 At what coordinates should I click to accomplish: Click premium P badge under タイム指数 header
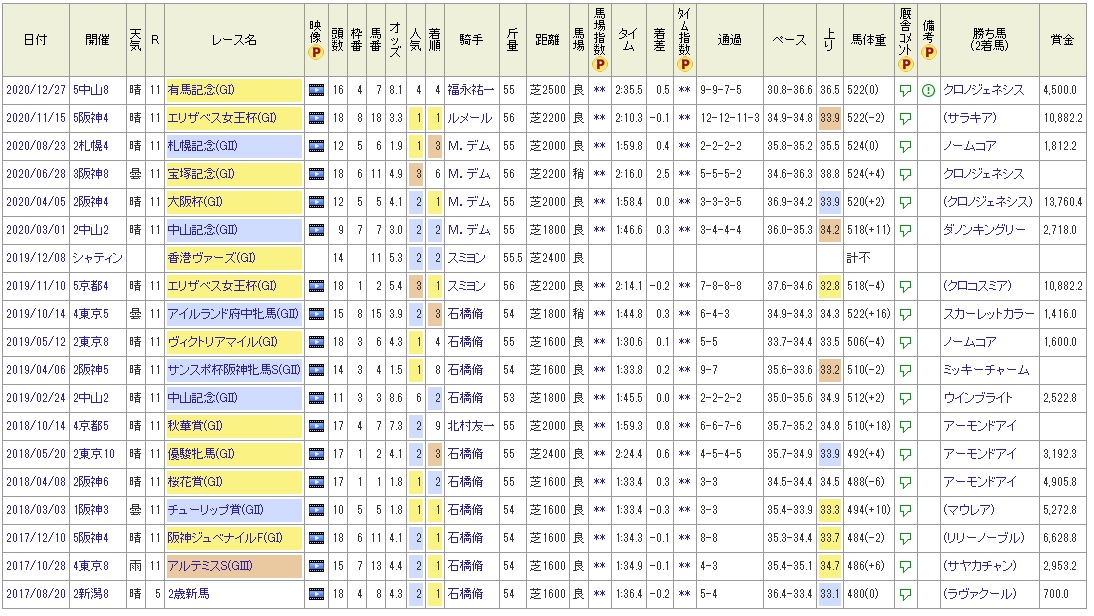point(685,65)
